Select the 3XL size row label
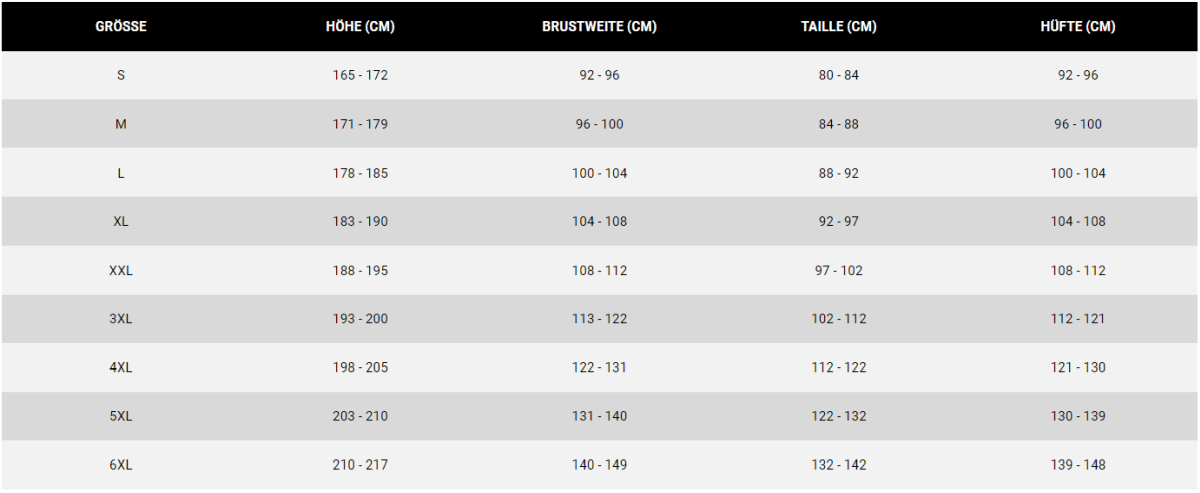Image resolution: width=1200 pixels, height=493 pixels. click(121, 319)
